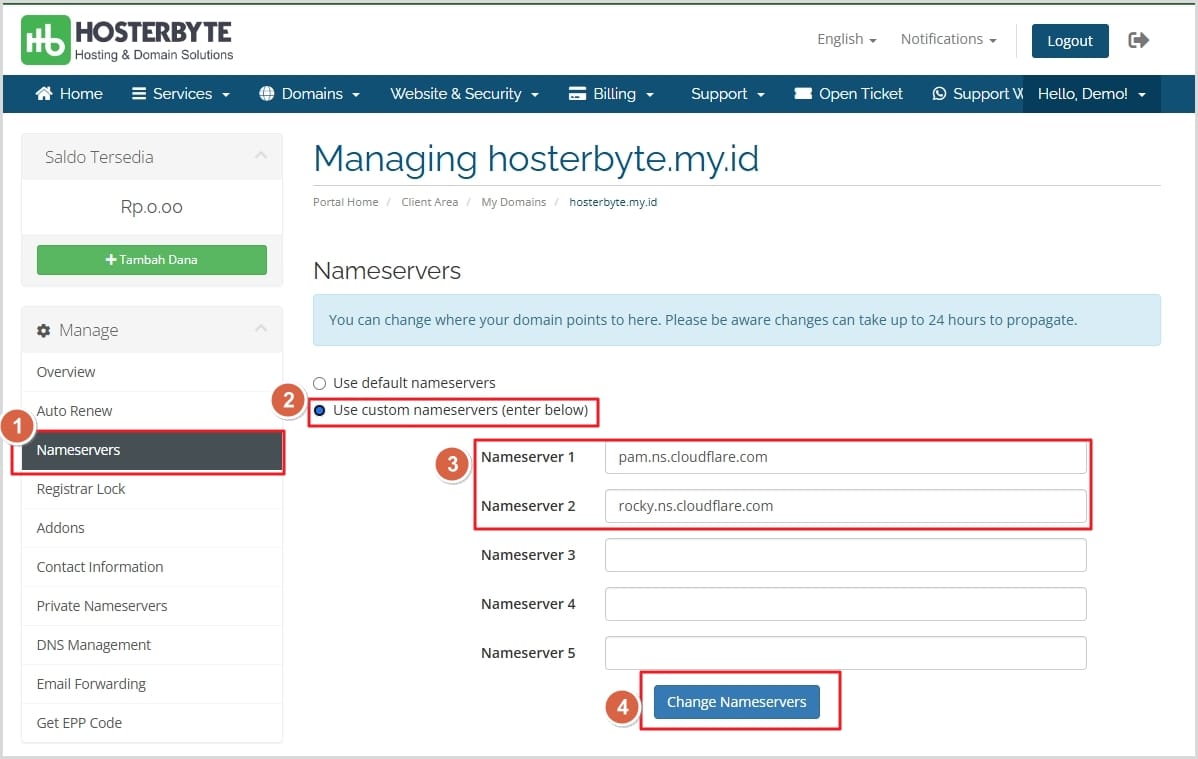Click the Billing card icon
Viewport: 1198px width, 759px height.
(577, 94)
